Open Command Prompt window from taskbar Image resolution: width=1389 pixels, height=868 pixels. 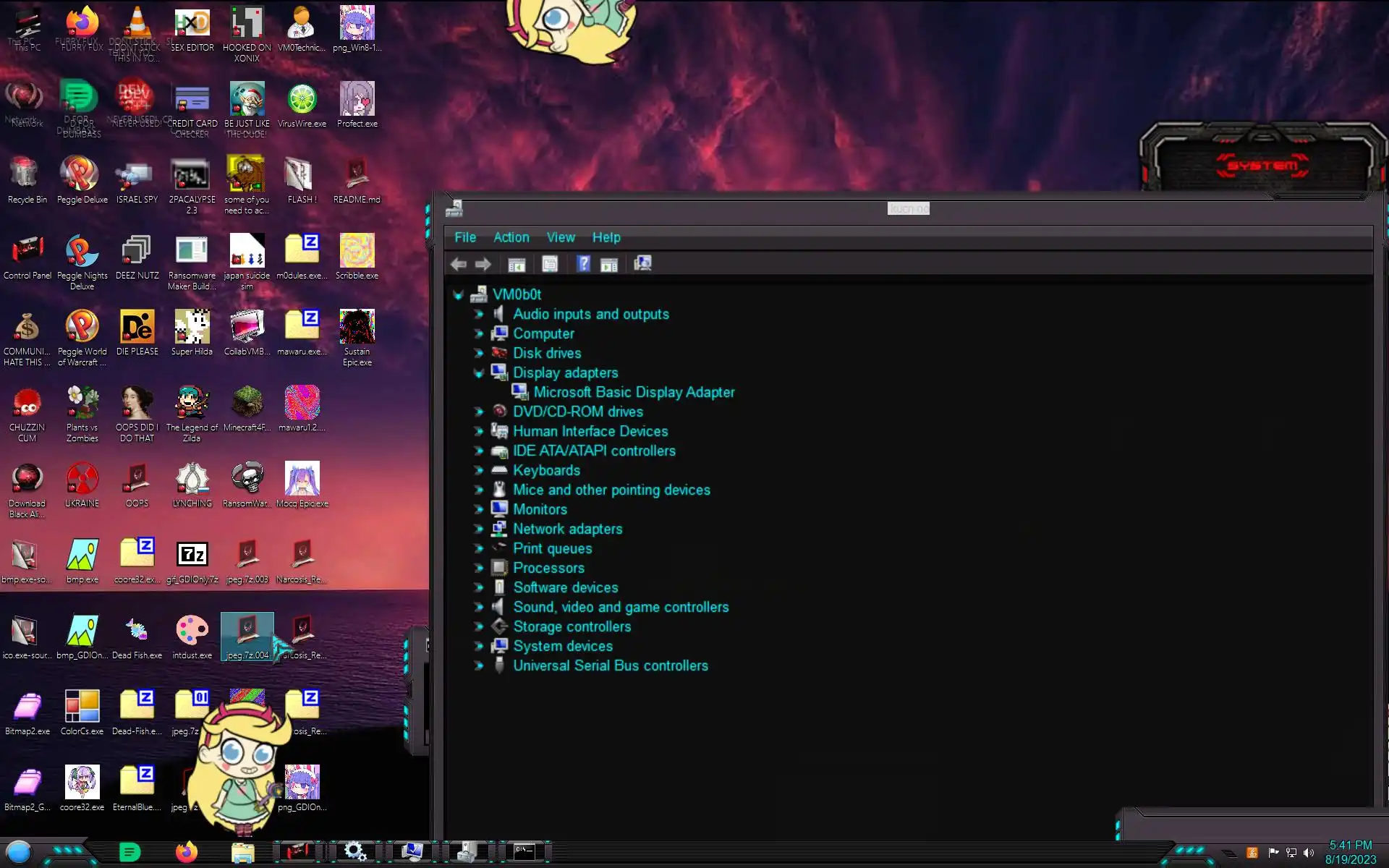[x=524, y=852]
